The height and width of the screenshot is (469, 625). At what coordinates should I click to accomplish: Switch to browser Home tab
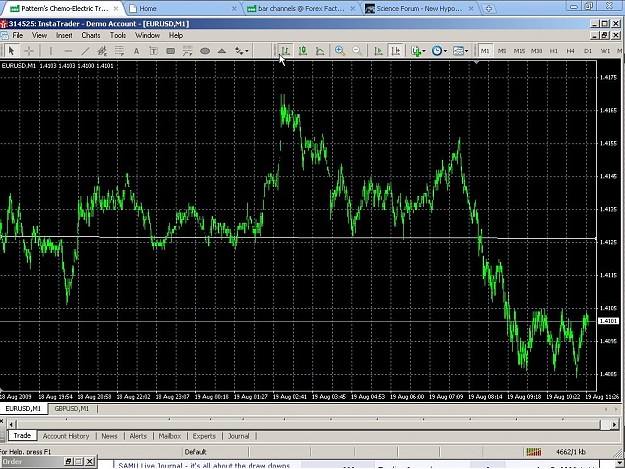click(181, 8)
